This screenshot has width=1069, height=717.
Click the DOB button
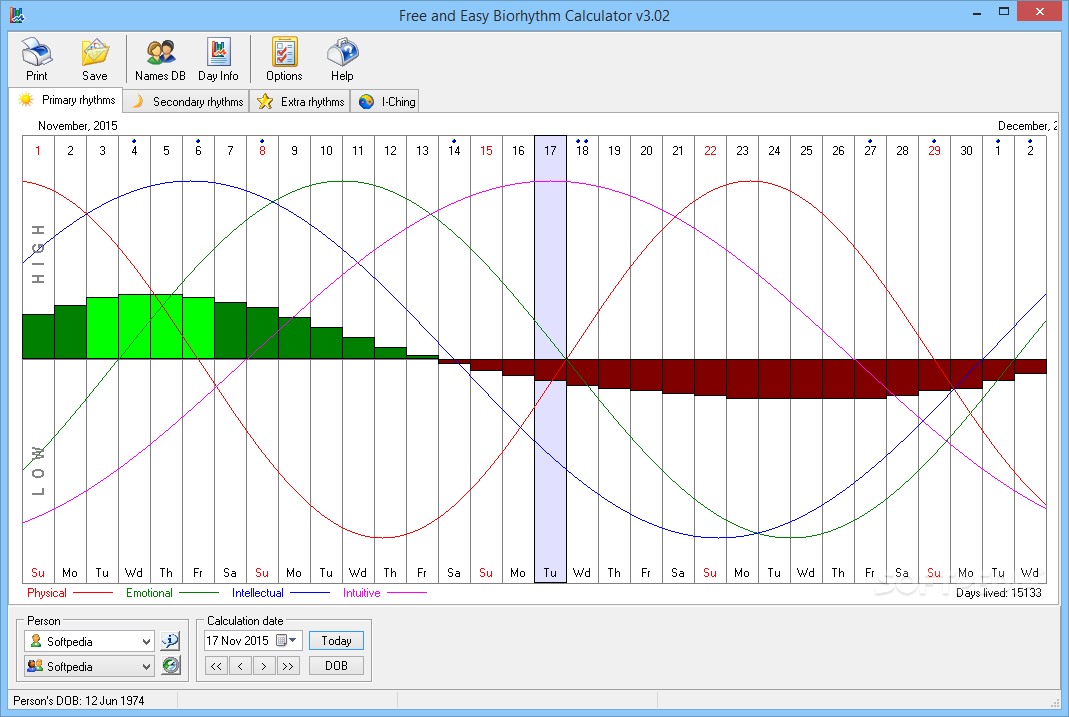pos(336,665)
